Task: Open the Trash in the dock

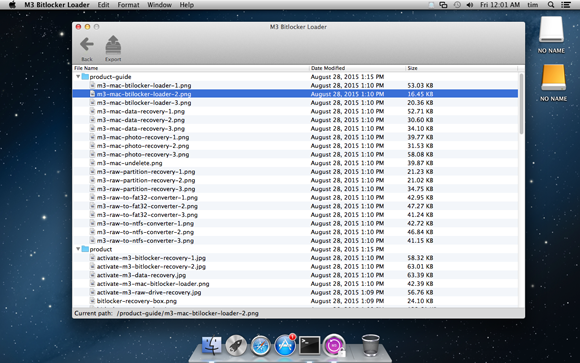Action: (x=370, y=345)
